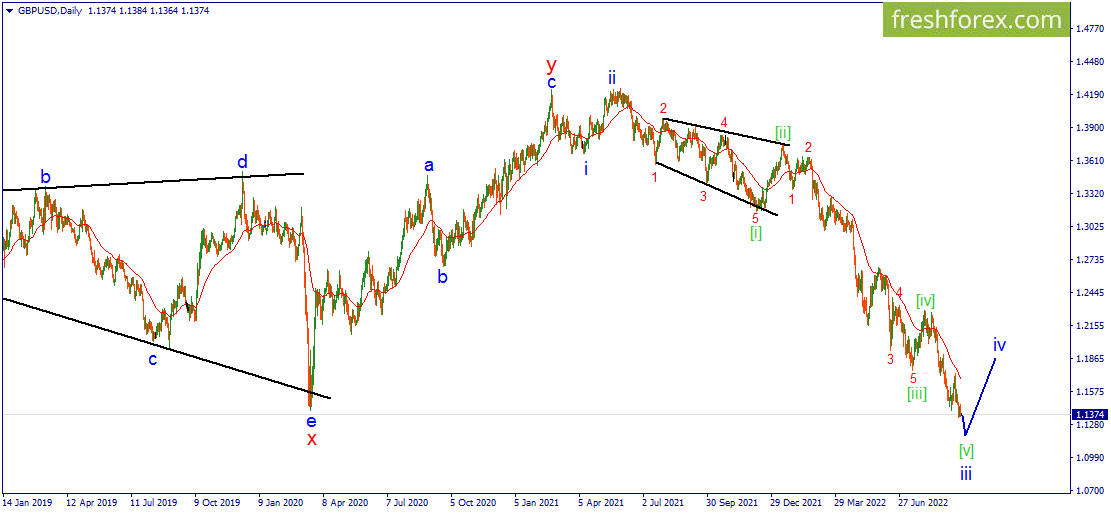Click the 1.2735 price axis label
Screen dimensions: 1111x514
point(1090,259)
